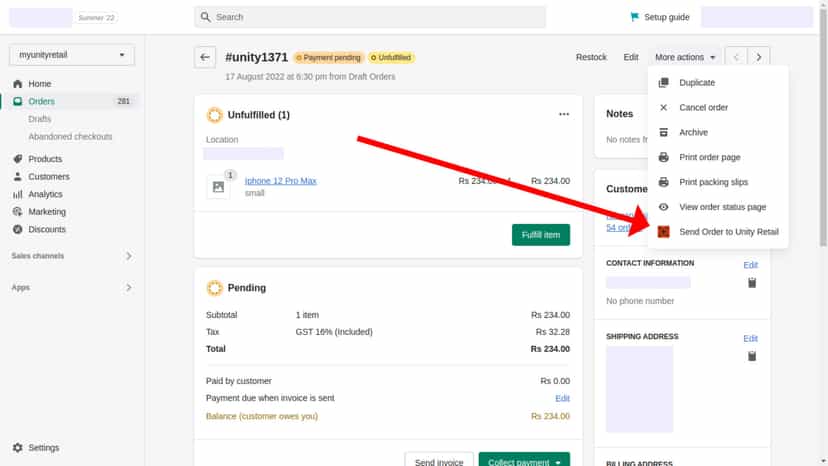The height and width of the screenshot is (466, 828).
Task: Click the Fulfill item button
Action: [541, 235]
